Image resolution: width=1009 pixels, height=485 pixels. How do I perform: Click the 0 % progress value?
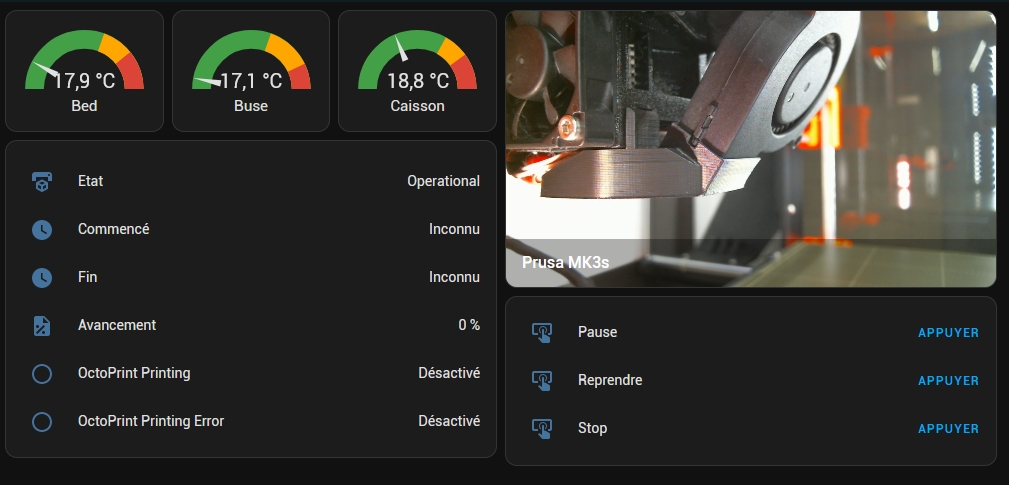(x=469, y=325)
